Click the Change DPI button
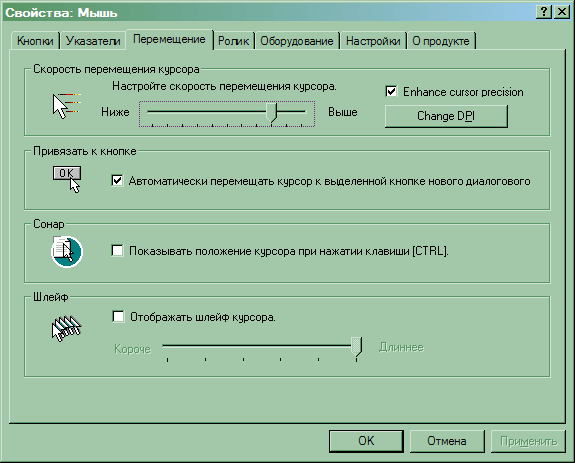Viewport: 575px width, 463px height. click(446, 116)
